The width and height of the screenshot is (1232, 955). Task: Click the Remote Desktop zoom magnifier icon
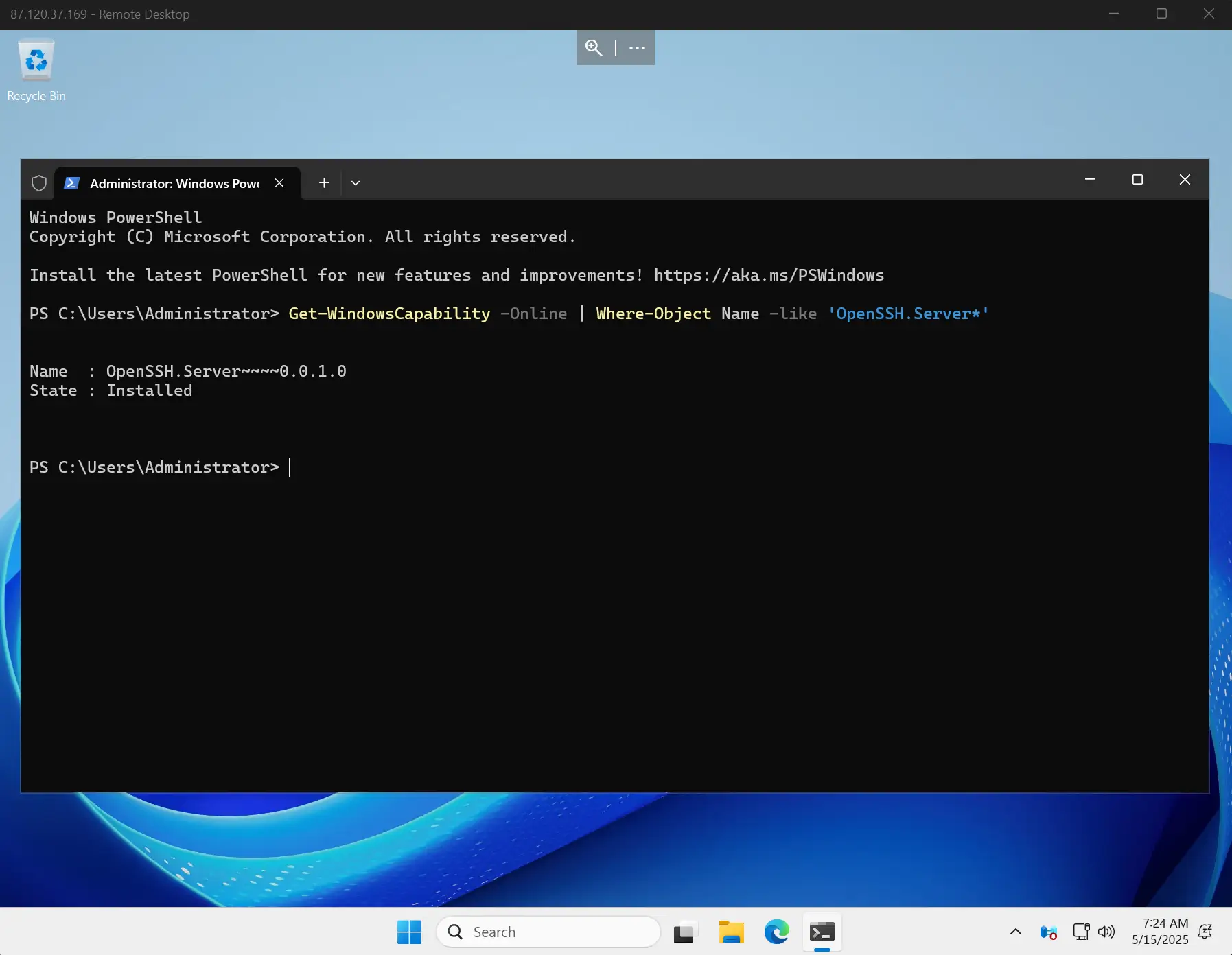coord(594,47)
